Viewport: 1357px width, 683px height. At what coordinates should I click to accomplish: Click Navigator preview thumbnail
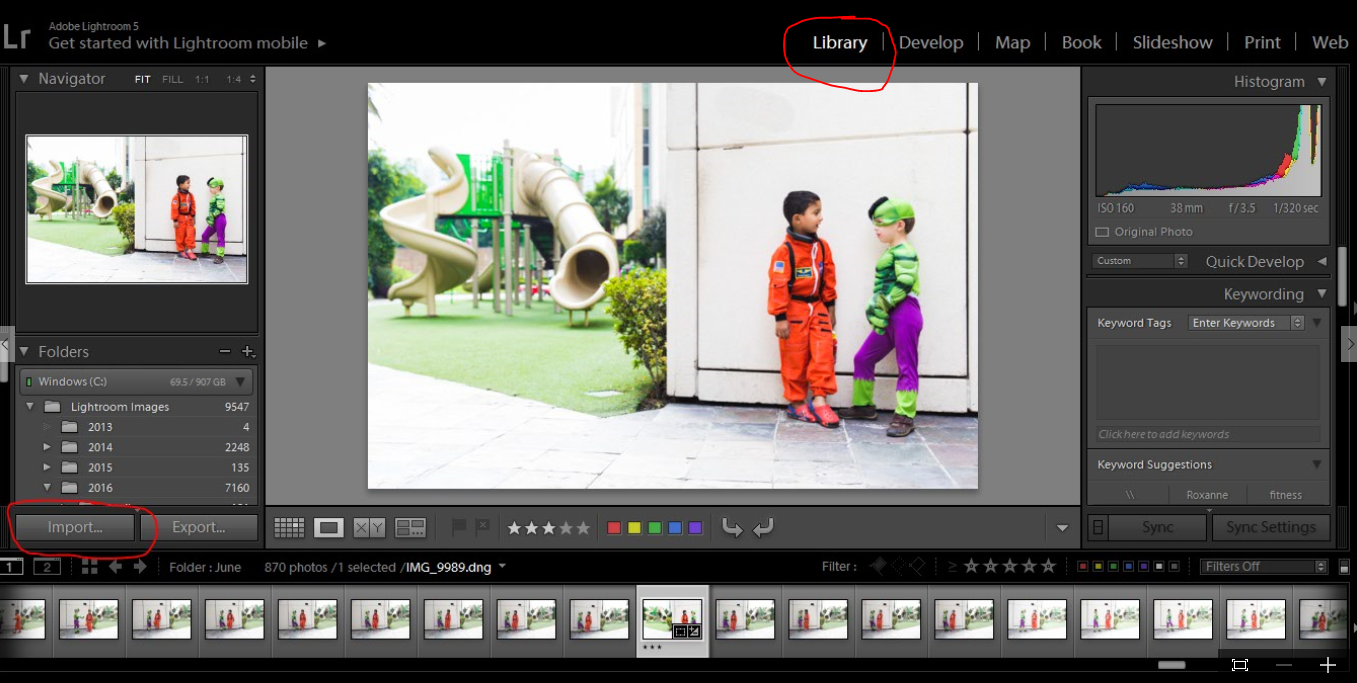(x=137, y=209)
